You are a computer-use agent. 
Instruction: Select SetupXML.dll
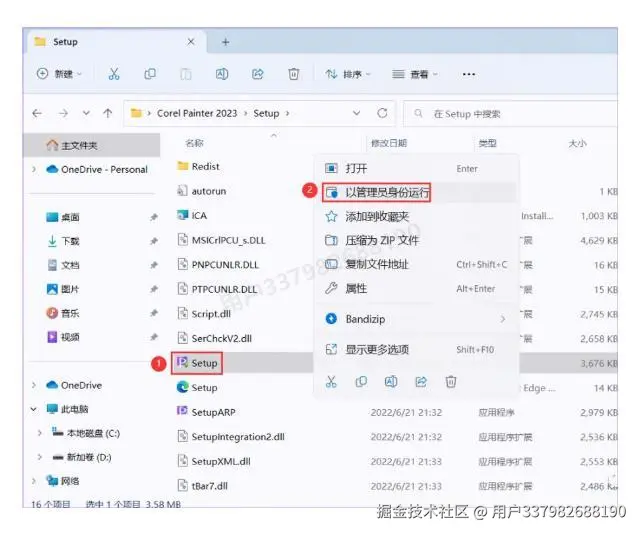coord(214,461)
